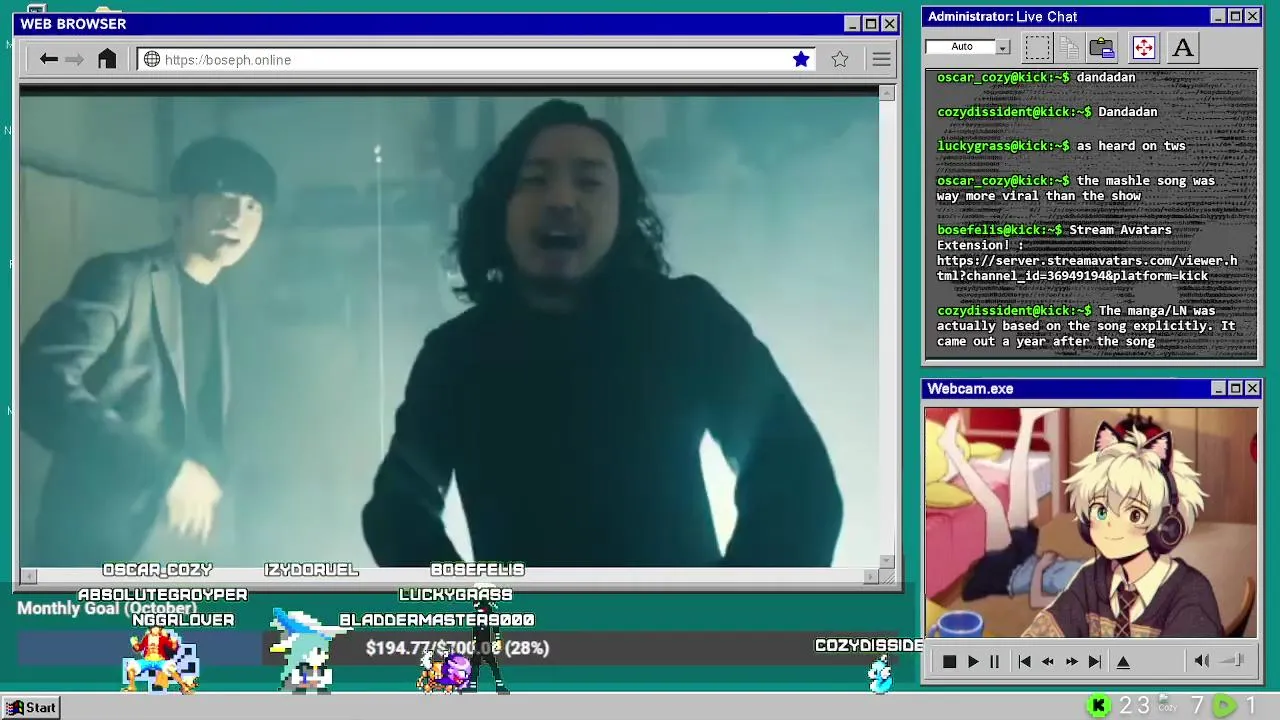Screen dimensions: 1280x720
Task: Close the Webcam.exe window
Action: (x=1252, y=388)
